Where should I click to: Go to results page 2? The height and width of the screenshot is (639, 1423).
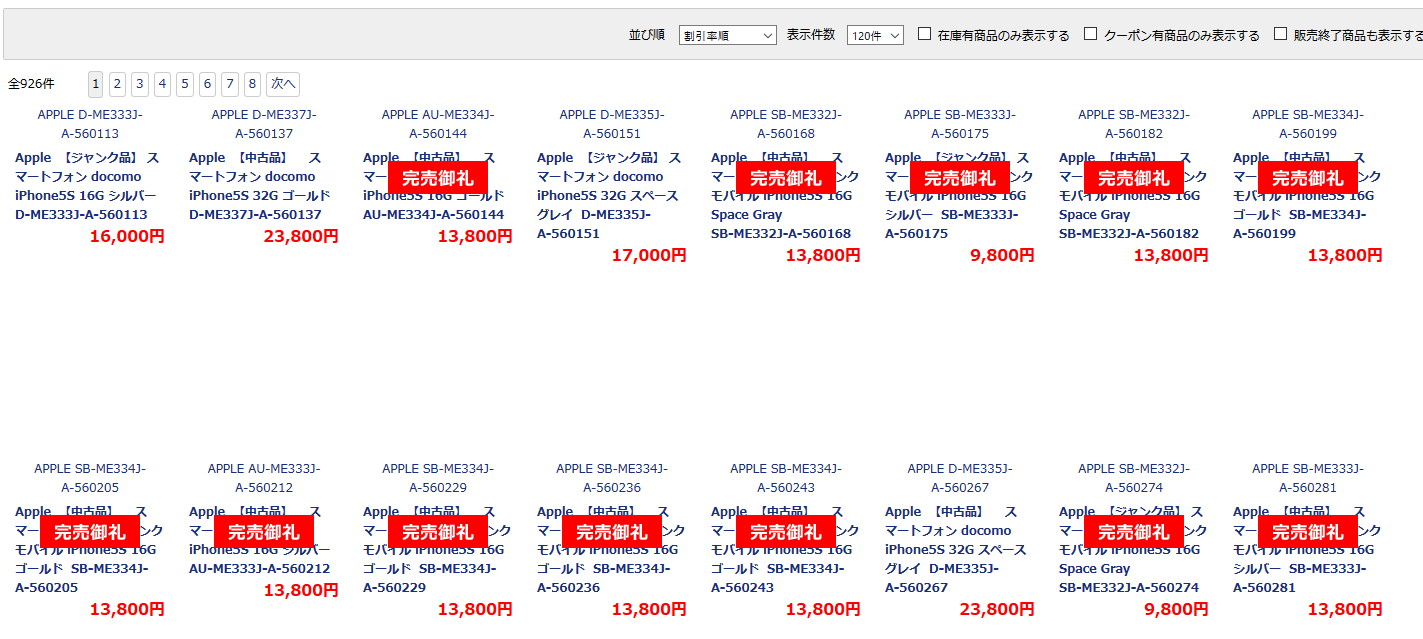(x=117, y=84)
